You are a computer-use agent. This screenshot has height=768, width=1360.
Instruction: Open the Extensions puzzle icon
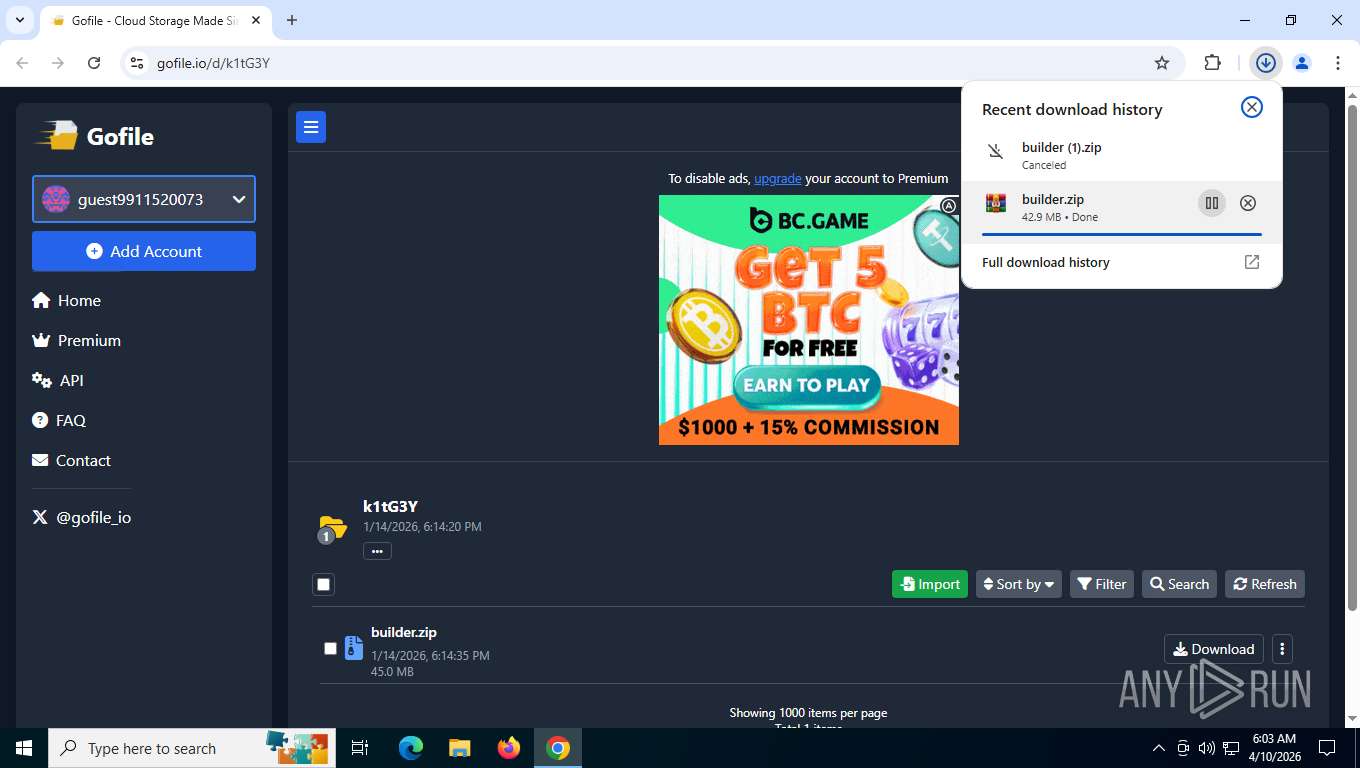1212,63
